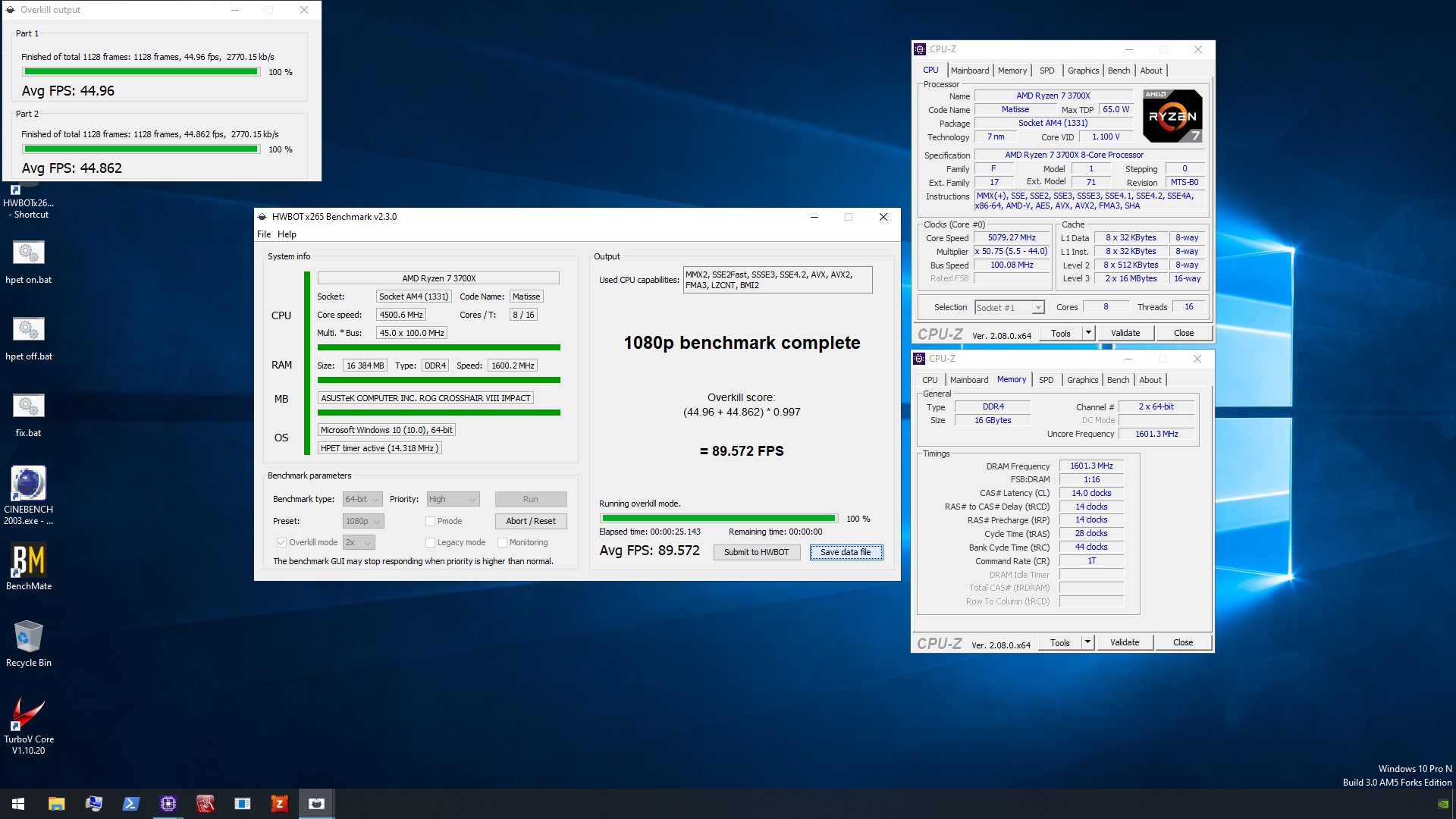The width and height of the screenshot is (1456, 819).
Task: Click the bottom CPU-Z window title icon
Action: tap(919, 359)
